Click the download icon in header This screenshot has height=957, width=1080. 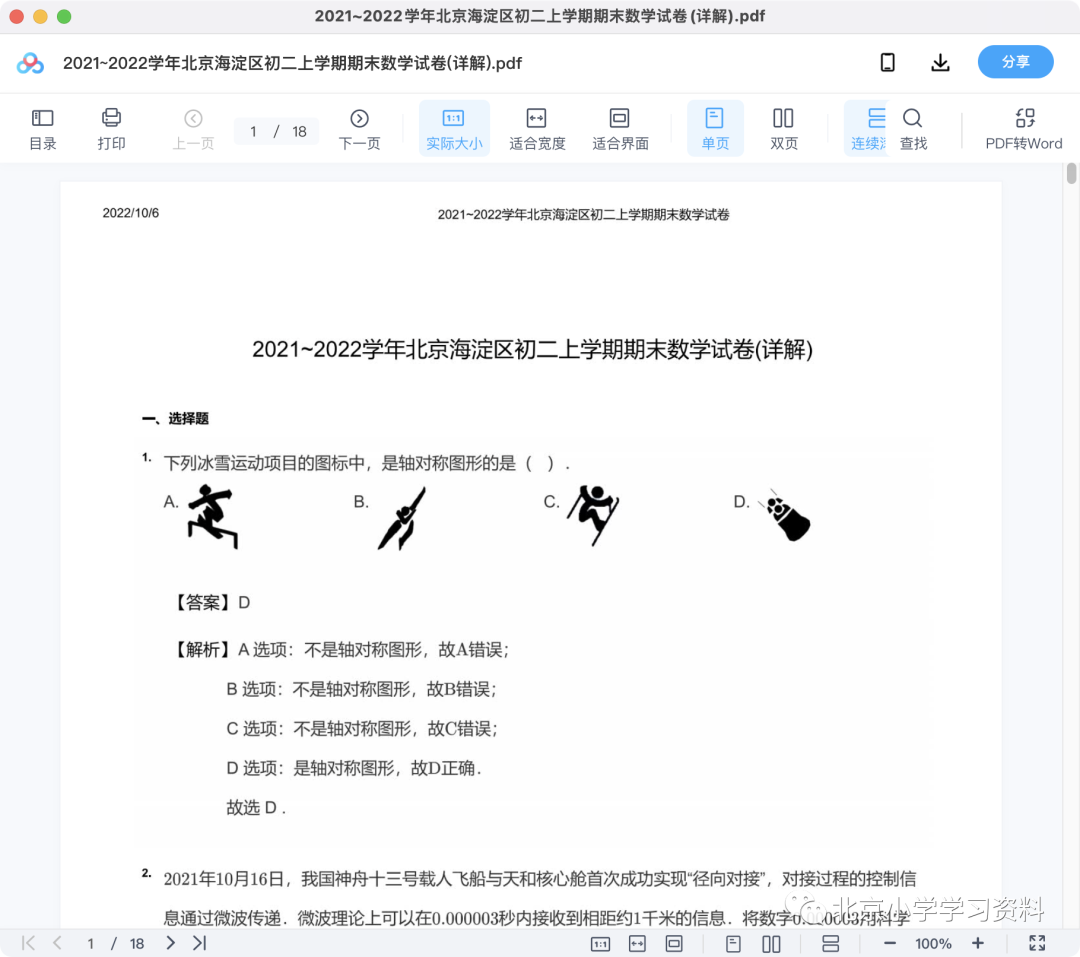click(x=940, y=63)
